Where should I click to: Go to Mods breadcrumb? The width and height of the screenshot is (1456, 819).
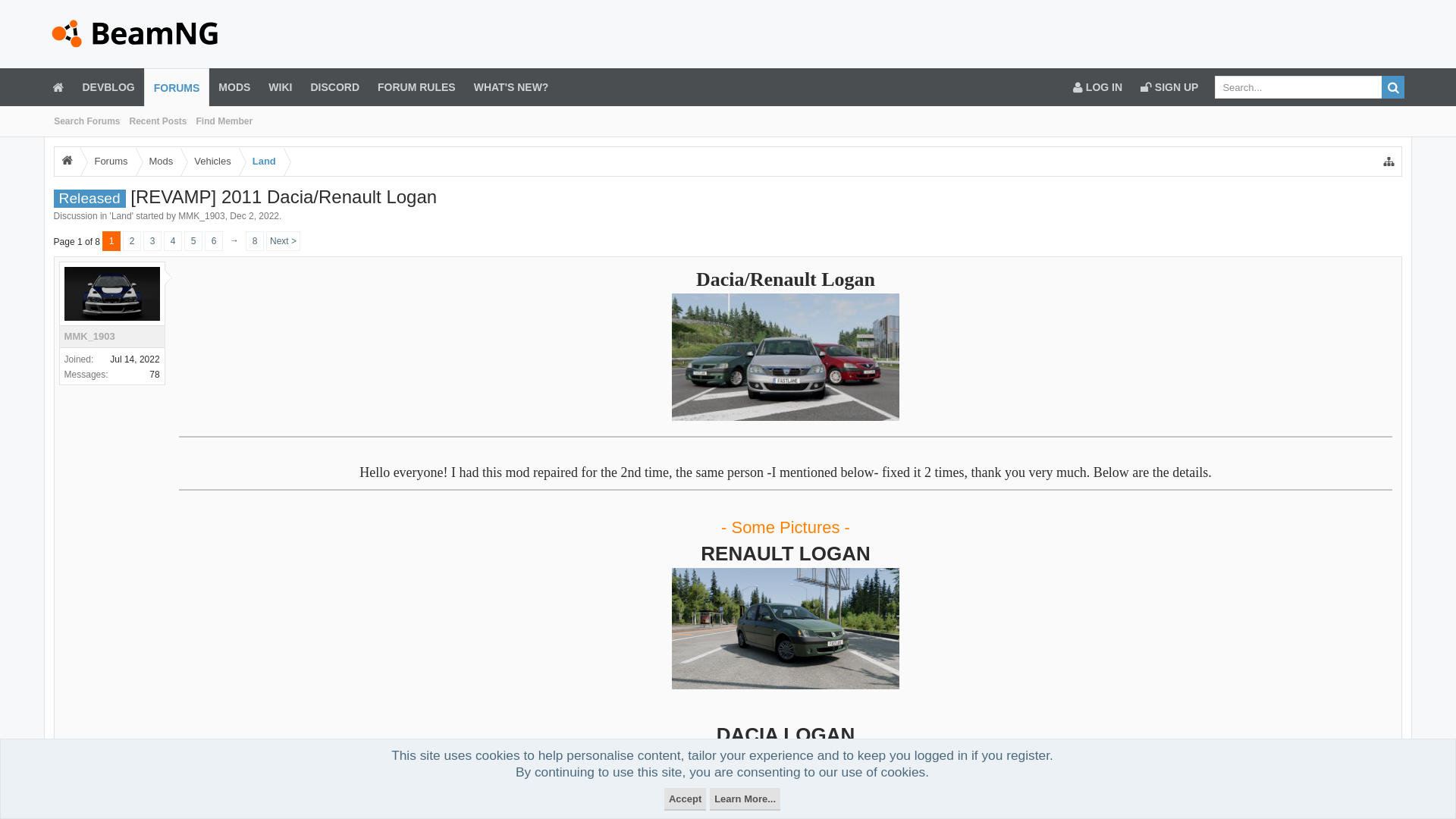tap(161, 161)
